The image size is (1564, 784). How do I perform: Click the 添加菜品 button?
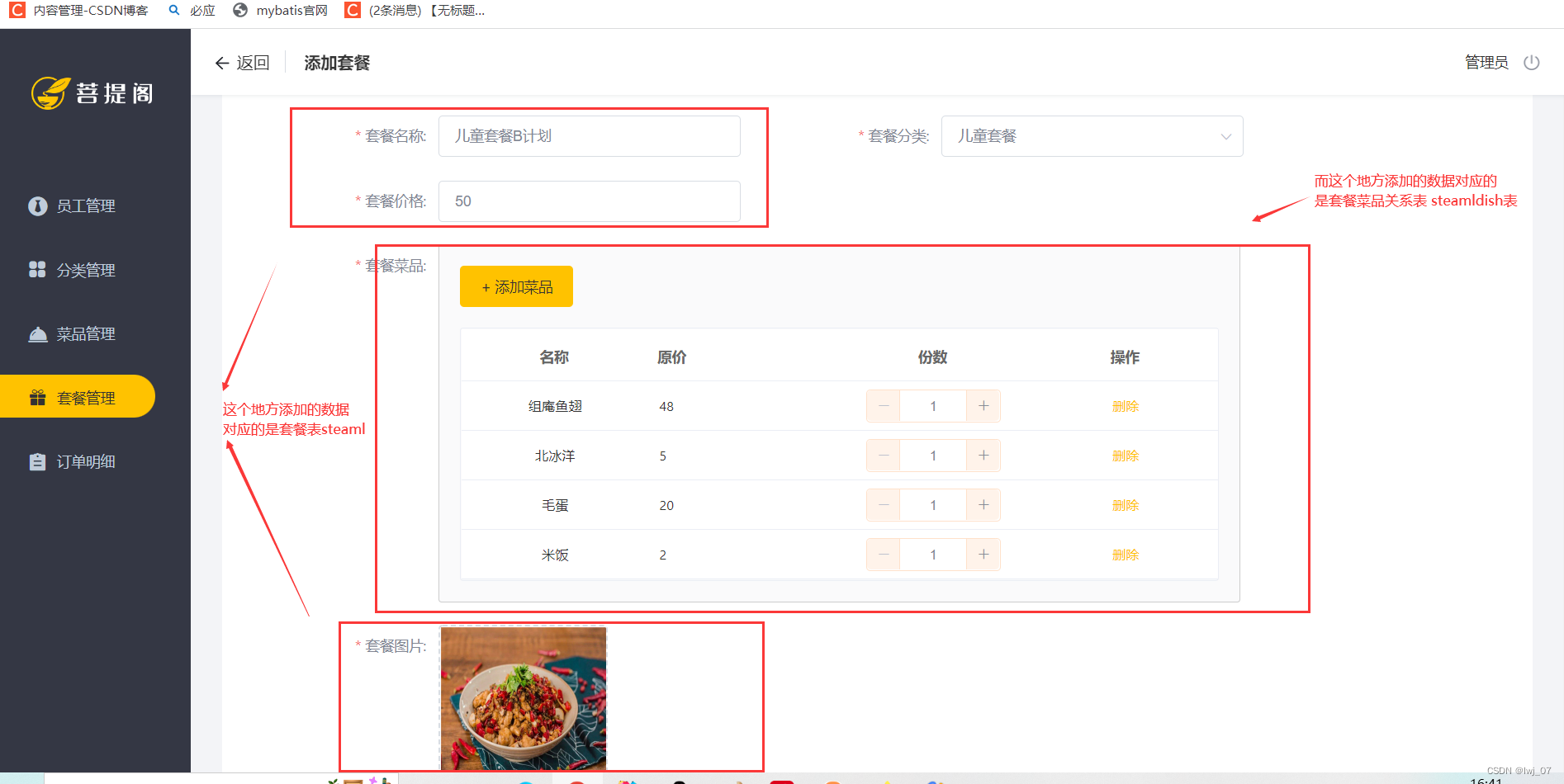point(516,286)
